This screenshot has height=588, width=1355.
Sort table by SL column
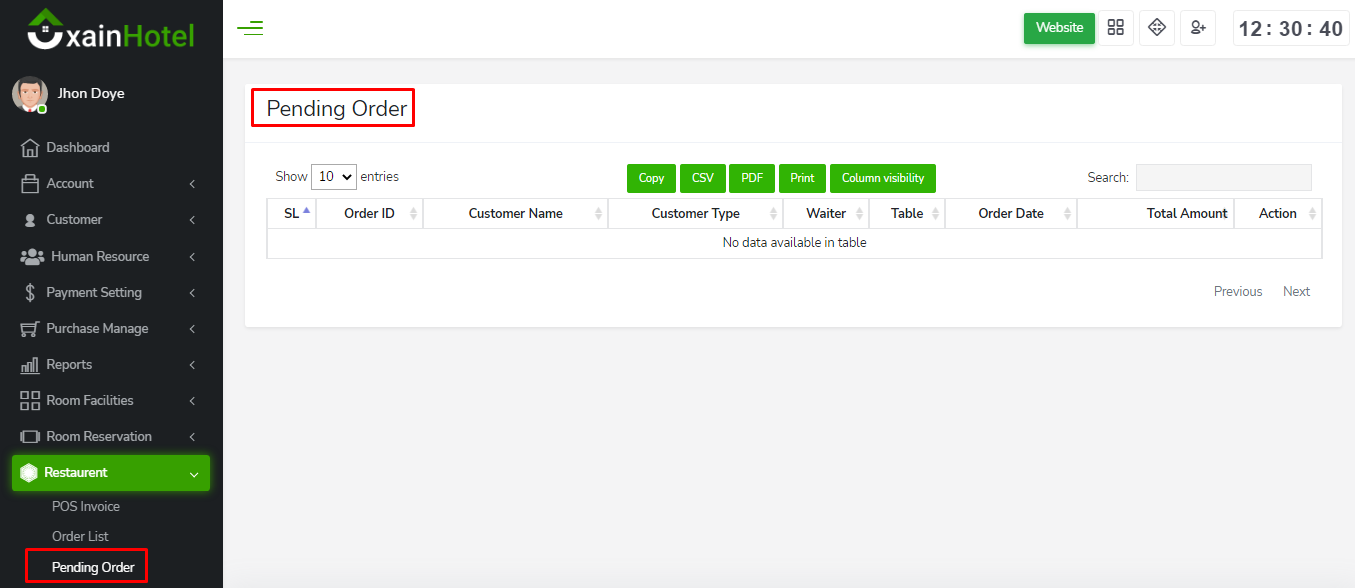tap(292, 213)
